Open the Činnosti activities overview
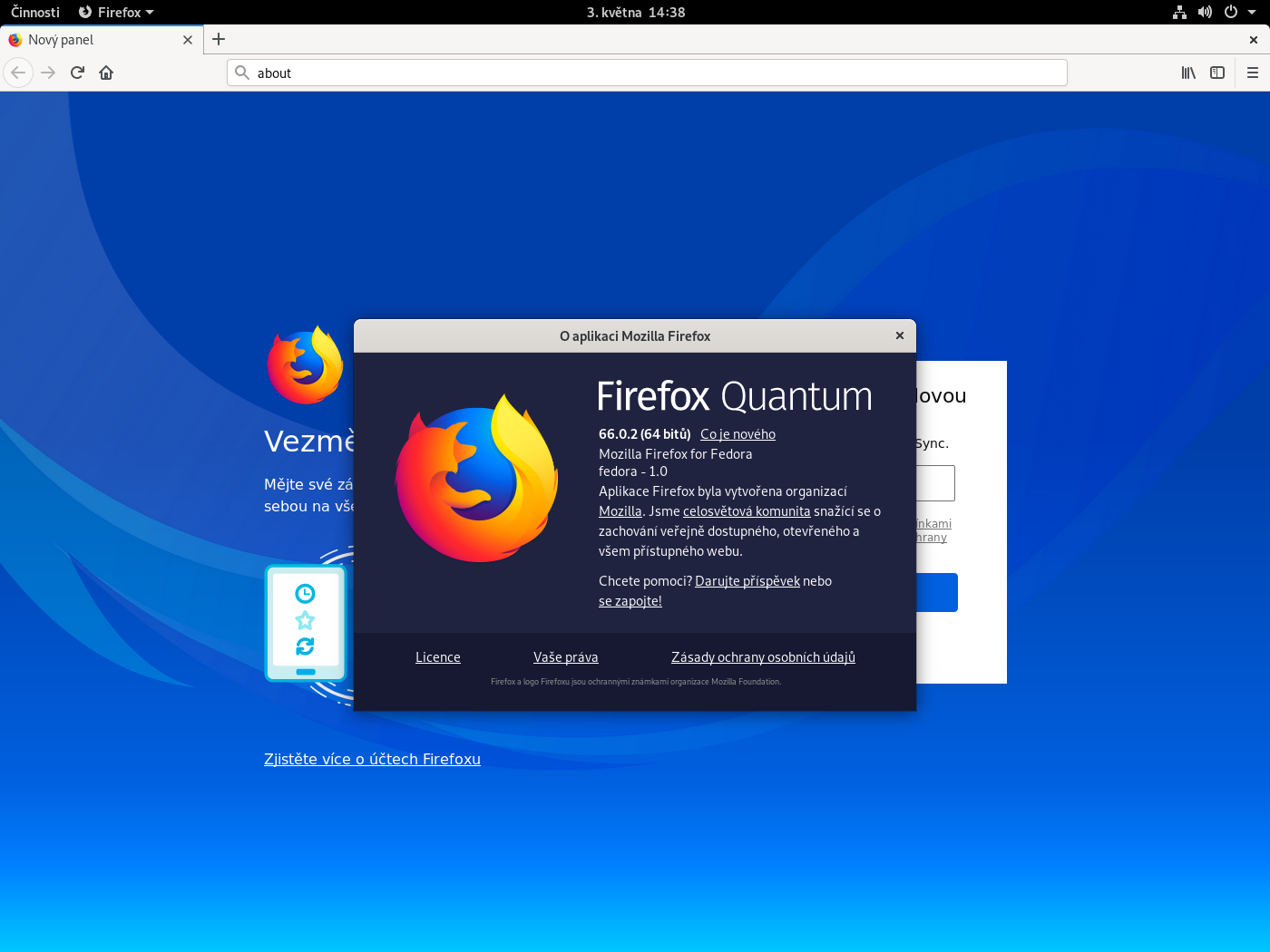 pyautogui.click(x=35, y=12)
